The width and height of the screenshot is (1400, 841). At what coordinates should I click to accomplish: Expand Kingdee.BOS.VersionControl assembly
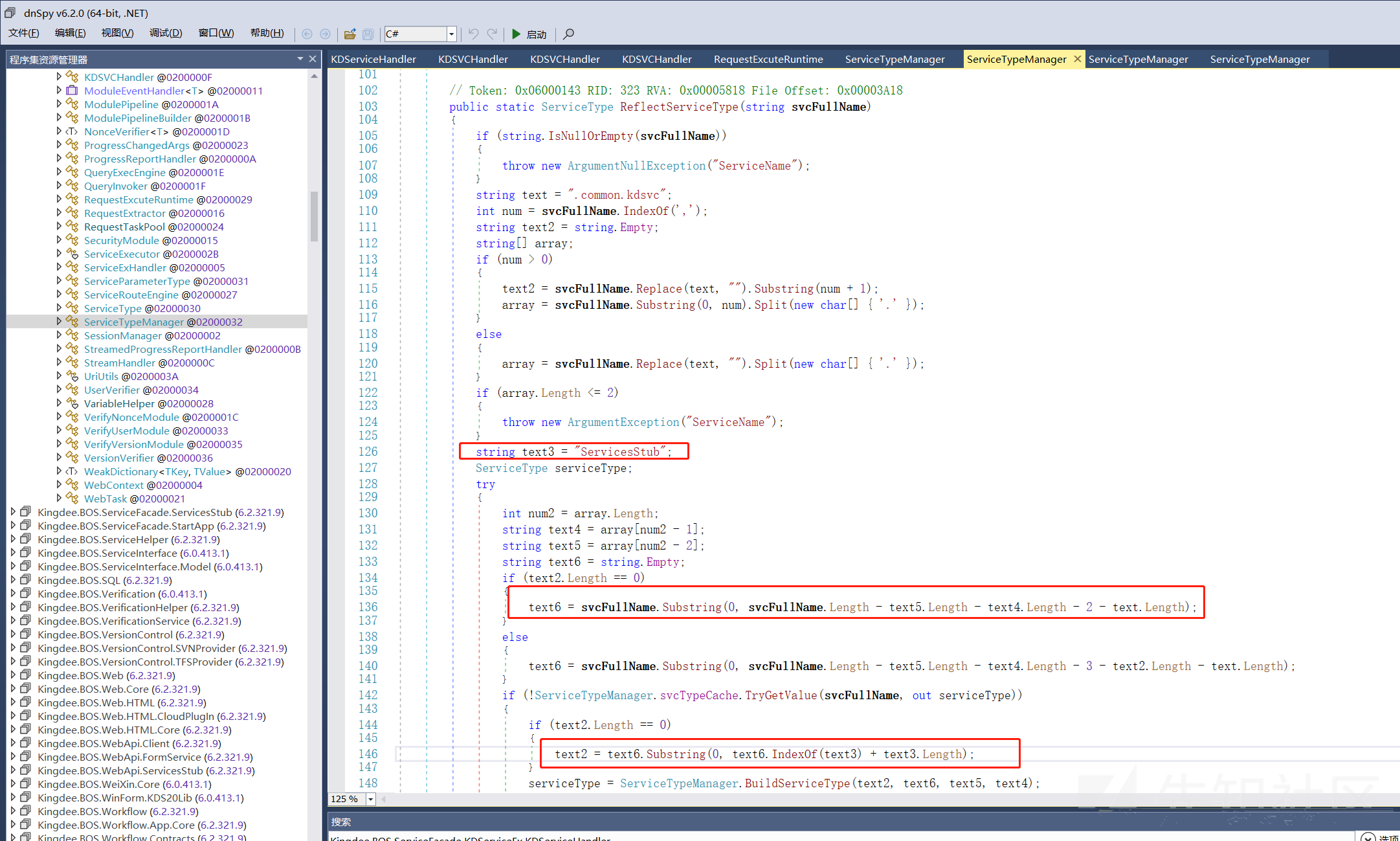click(13, 634)
